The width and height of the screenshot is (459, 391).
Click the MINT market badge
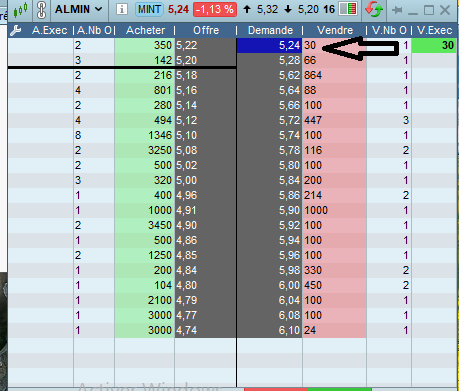pos(149,9)
